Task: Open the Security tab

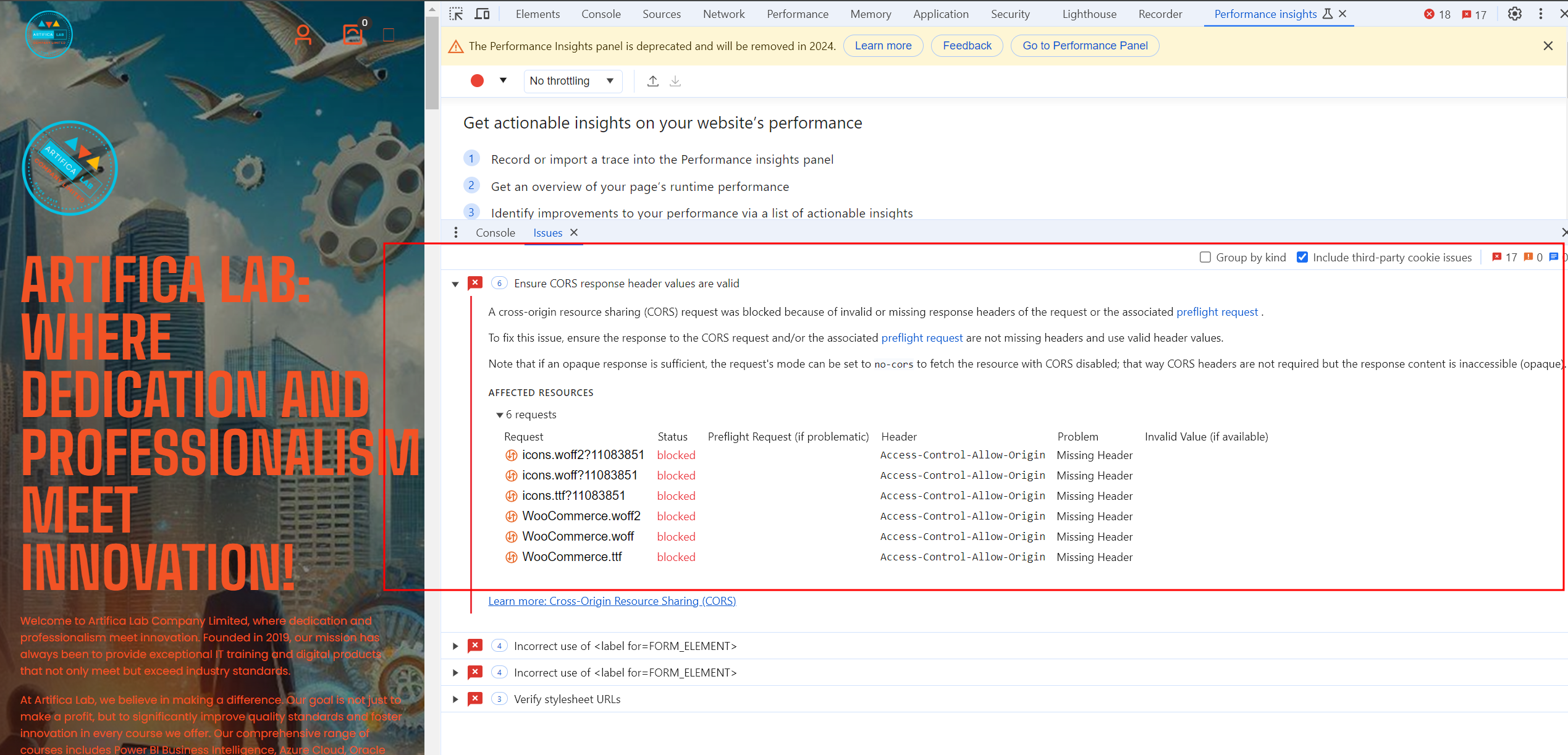Action: (x=1010, y=14)
